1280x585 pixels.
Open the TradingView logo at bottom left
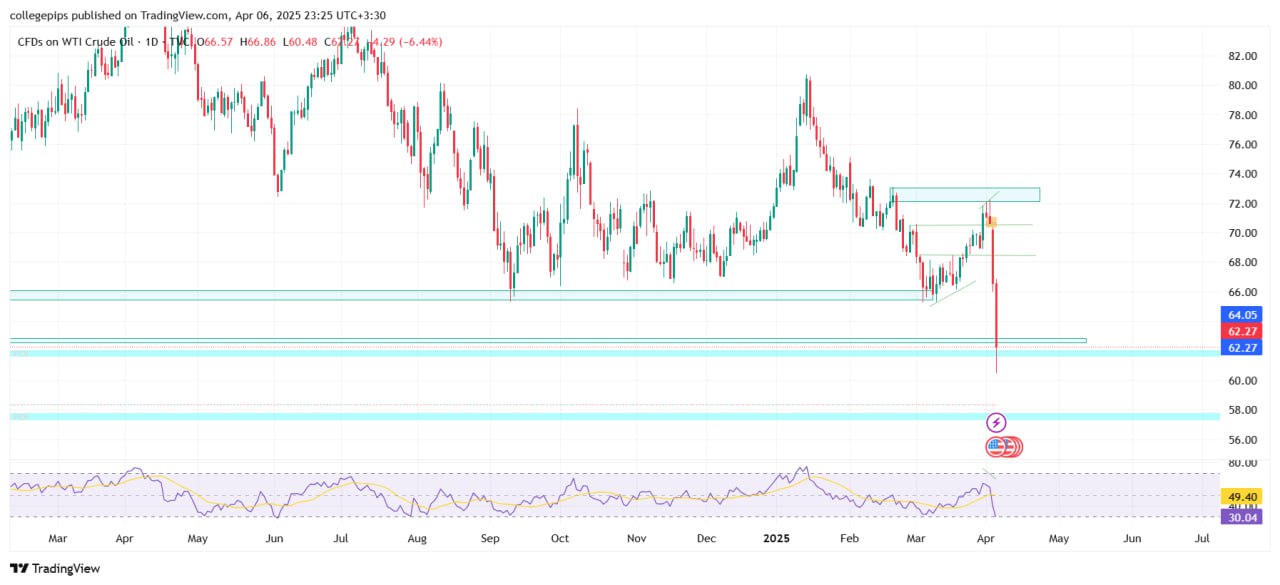pos(56,568)
